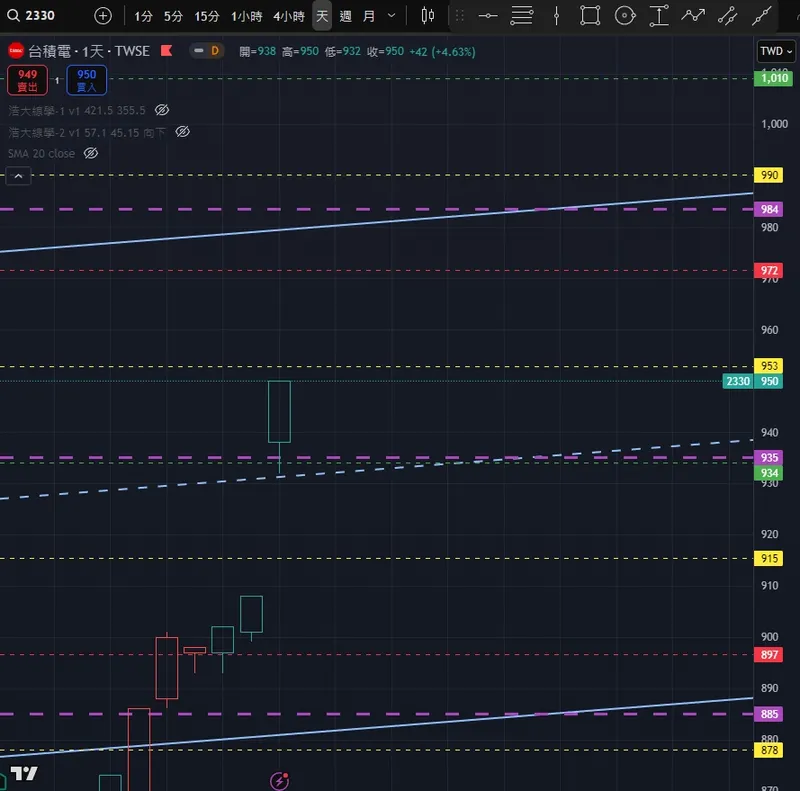The image size is (800, 791).
Task: Click the yellow 915 price label
Action: pos(768,558)
